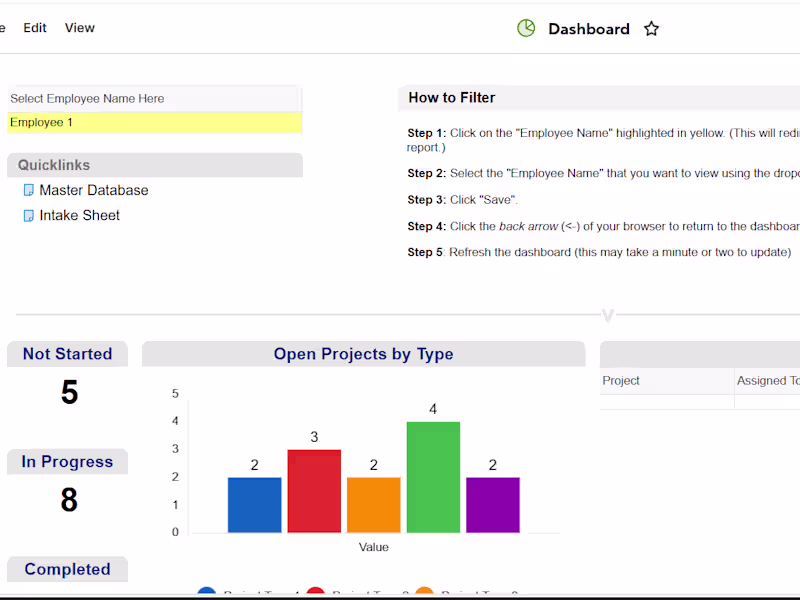
Task: Click the sheet icon beside Intake Sheet
Action: tap(28, 215)
